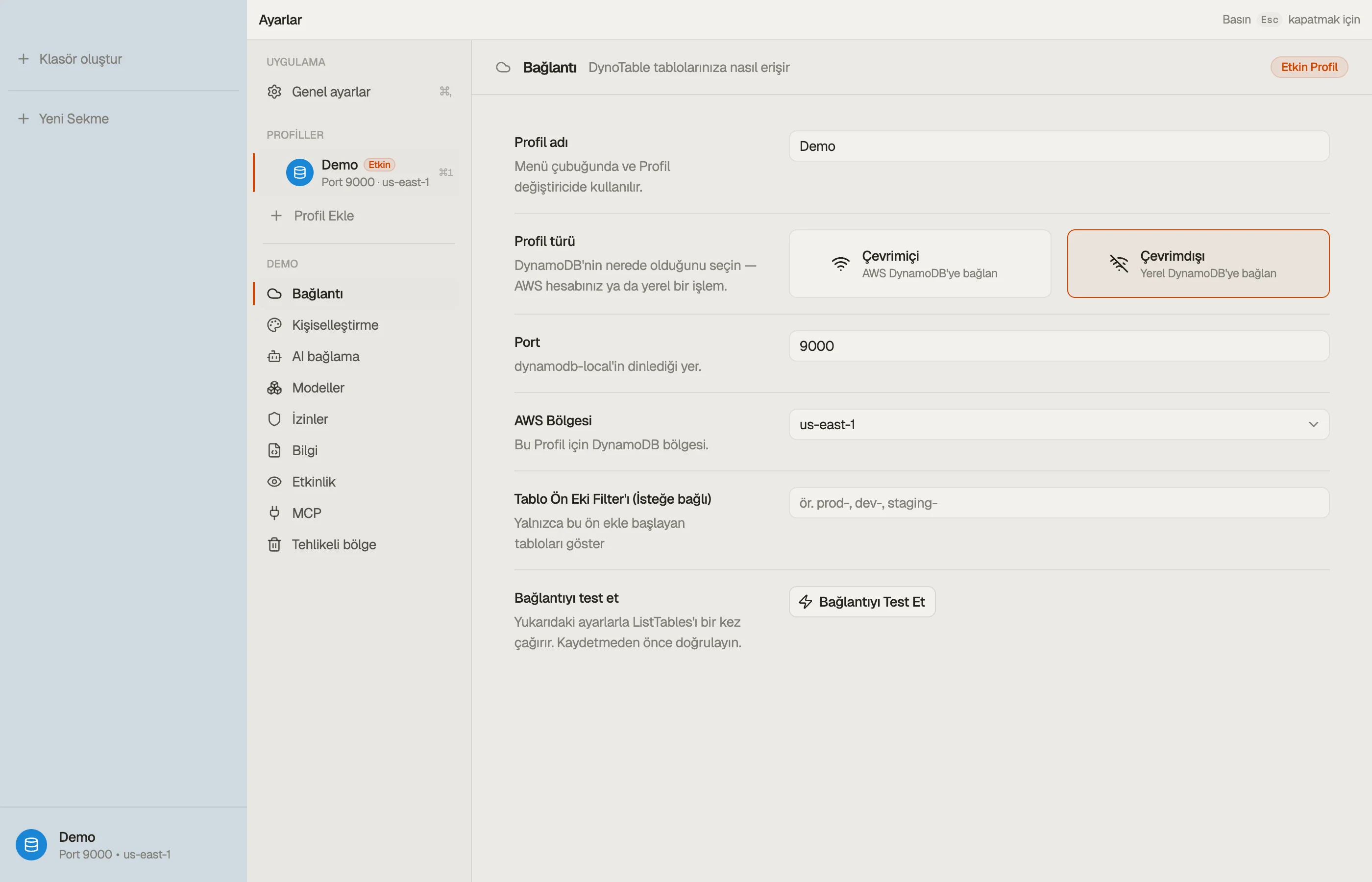Click the Ayarlar title text

pos(280,20)
